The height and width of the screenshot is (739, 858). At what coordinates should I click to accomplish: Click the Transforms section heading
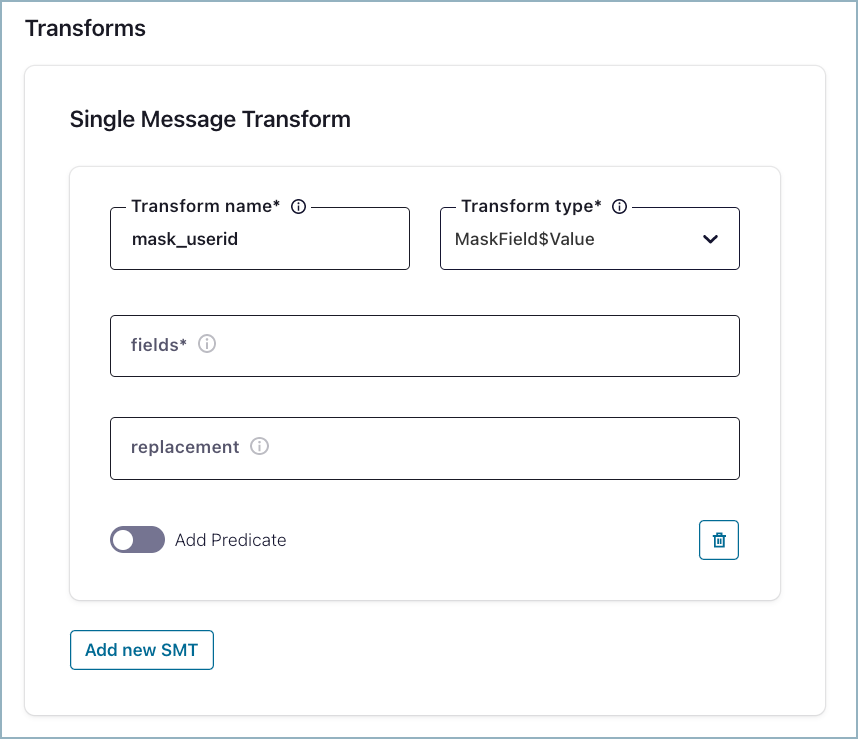click(x=85, y=28)
